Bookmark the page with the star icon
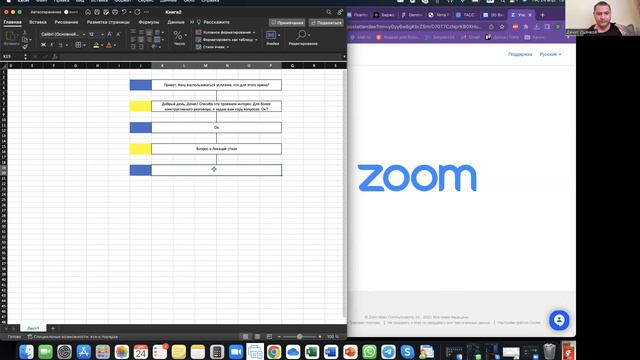The width and height of the screenshot is (640, 360). (x=502, y=27)
